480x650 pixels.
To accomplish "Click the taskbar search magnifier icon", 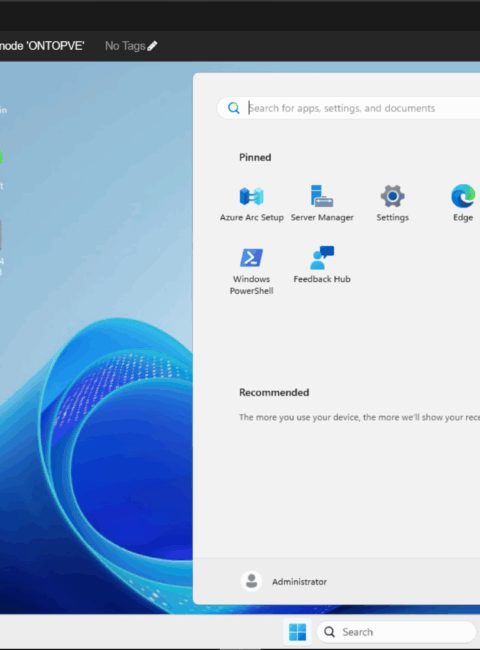I will tap(330, 632).
